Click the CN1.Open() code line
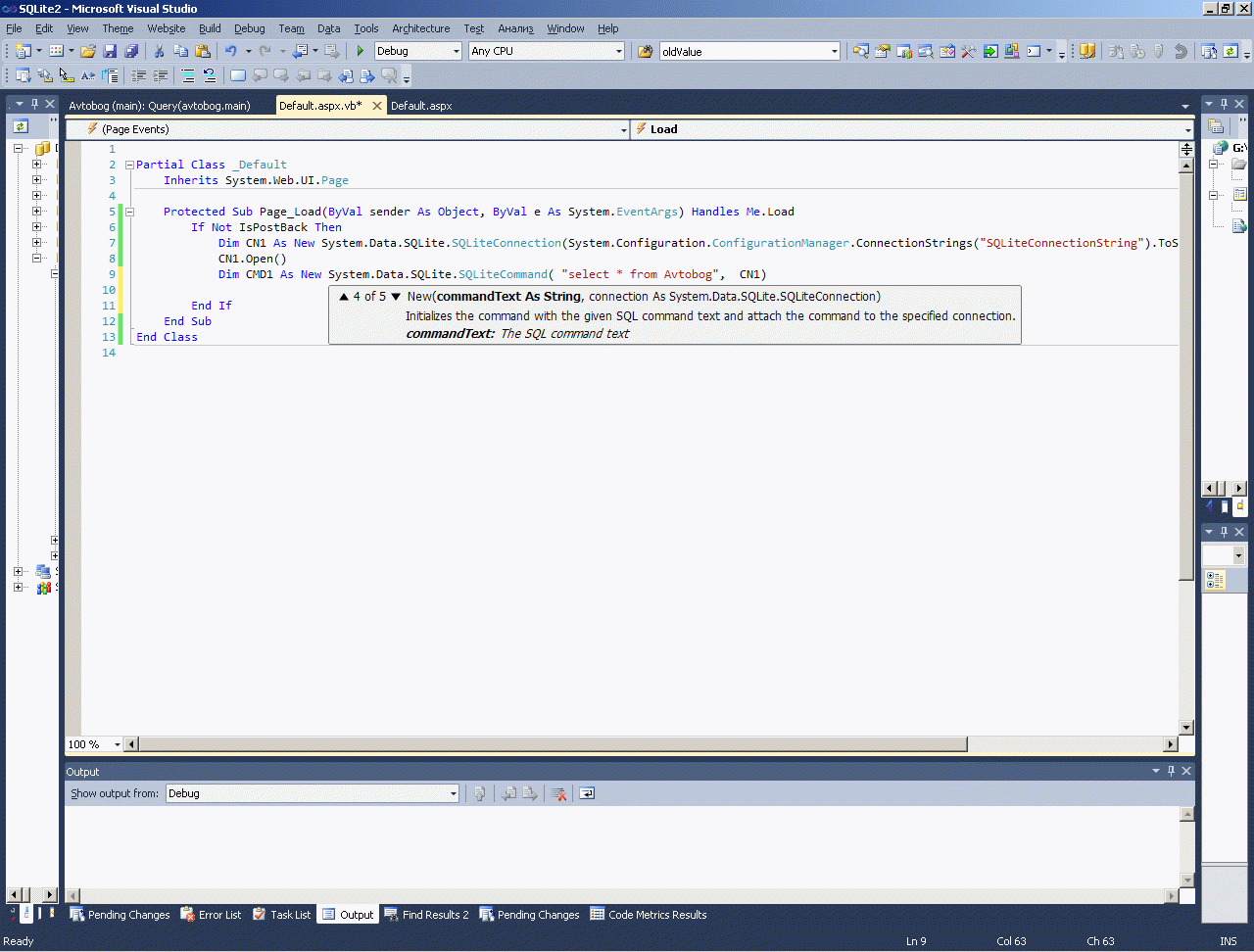1254x952 pixels. pyautogui.click(x=253, y=259)
